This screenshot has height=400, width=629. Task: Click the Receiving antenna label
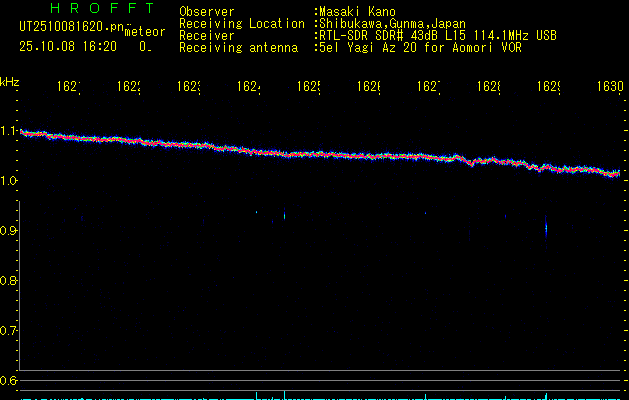[x=238, y=47]
